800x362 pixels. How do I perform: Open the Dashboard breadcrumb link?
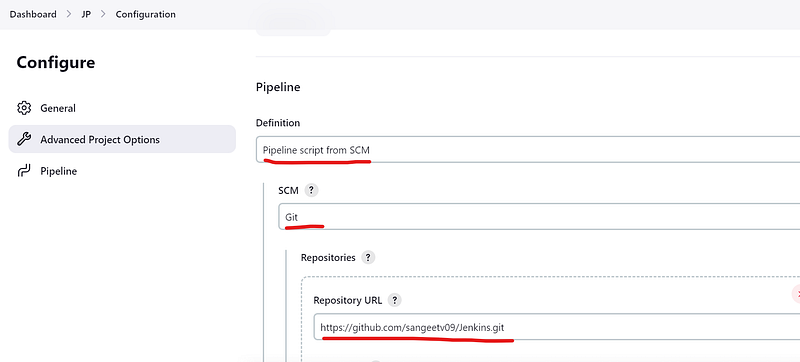click(x=33, y=14)
